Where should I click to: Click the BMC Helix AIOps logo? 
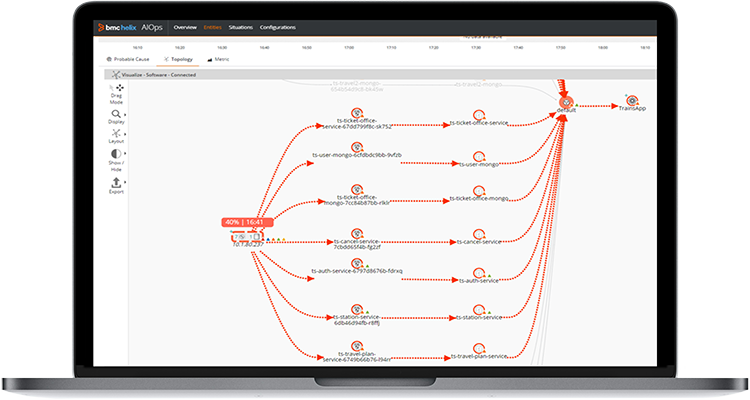[130, 28]
